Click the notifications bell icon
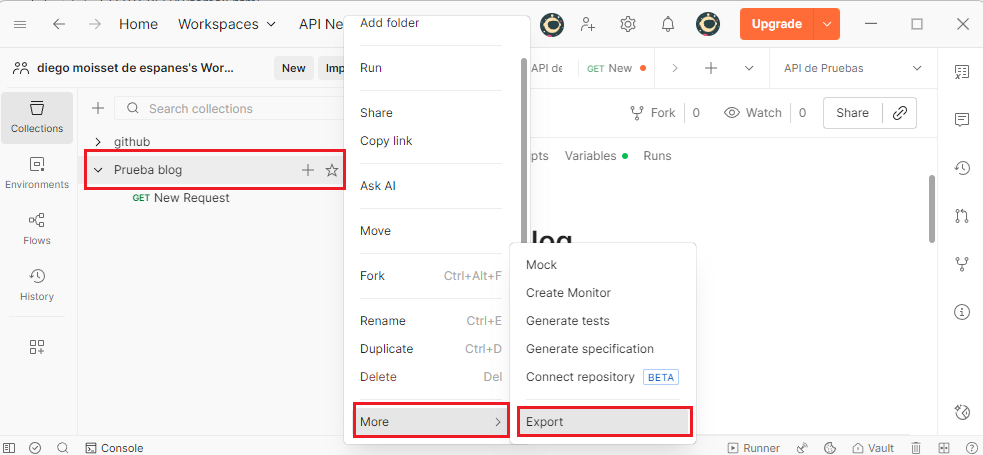Viewport: 983px width, 455px height. (668, 24)
